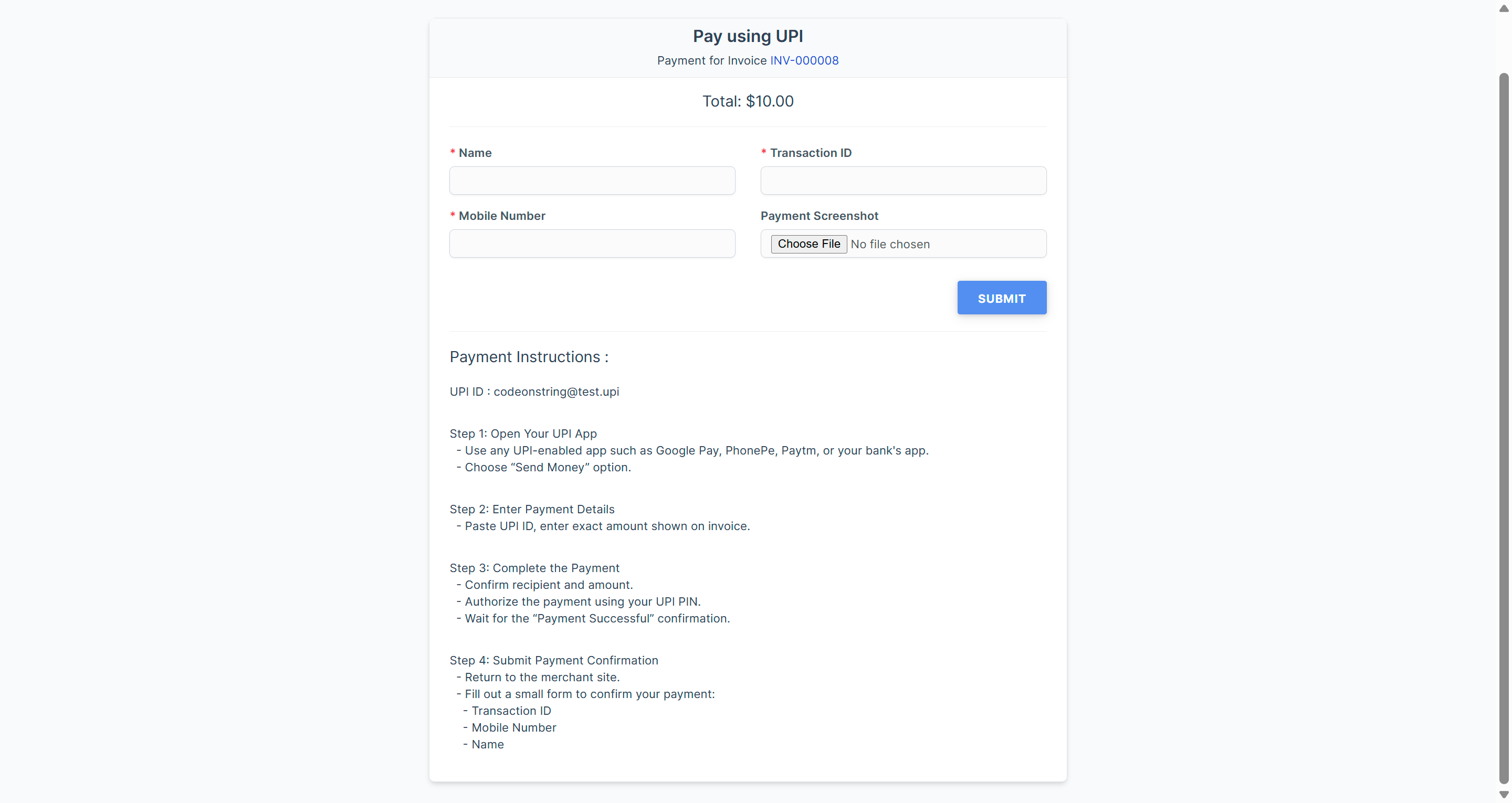Click the UPI ID codeonstring@test.upi text

534,392
